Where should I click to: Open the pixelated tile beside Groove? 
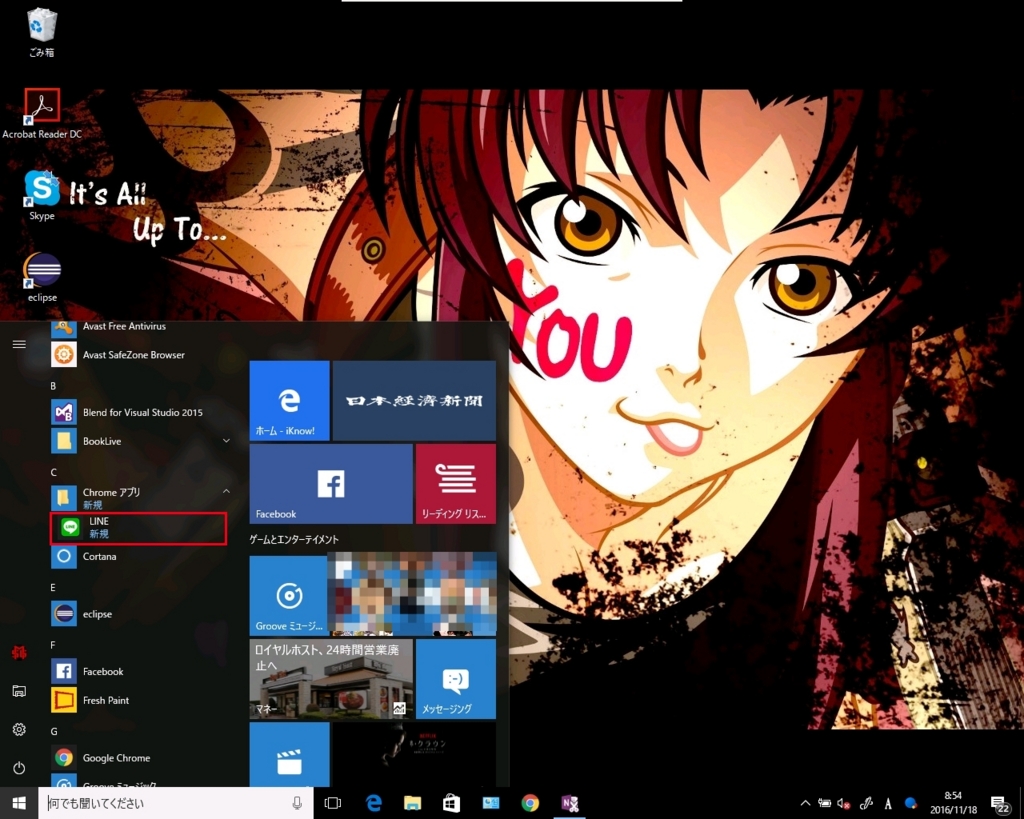[412, 594]
